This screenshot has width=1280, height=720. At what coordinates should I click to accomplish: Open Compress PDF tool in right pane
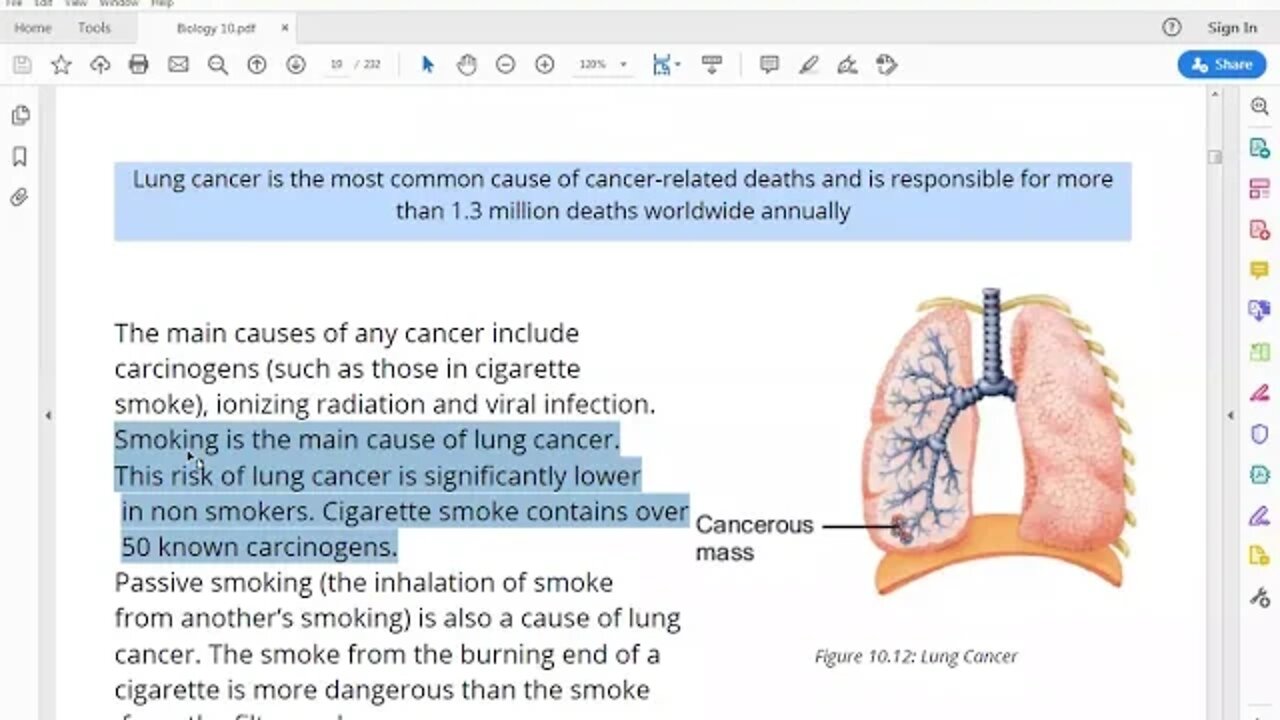point(1260,475)
